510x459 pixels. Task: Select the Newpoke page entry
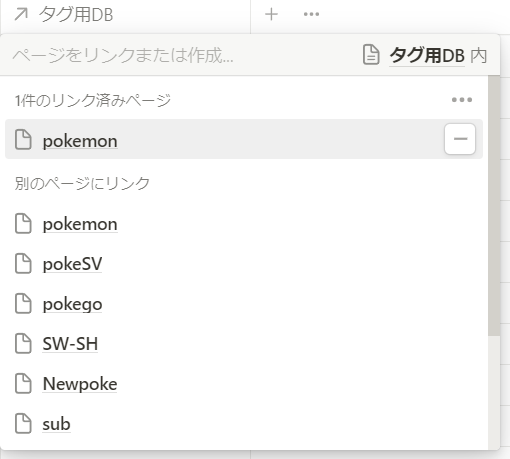244,384
